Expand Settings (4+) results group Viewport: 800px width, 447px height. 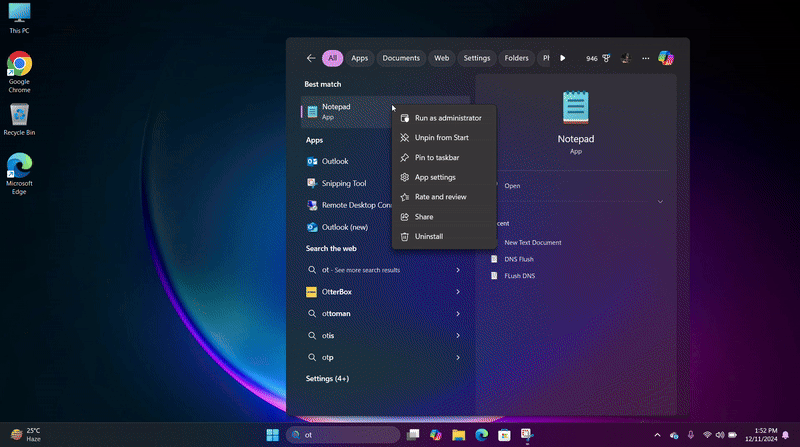click(x=327, y=379)
